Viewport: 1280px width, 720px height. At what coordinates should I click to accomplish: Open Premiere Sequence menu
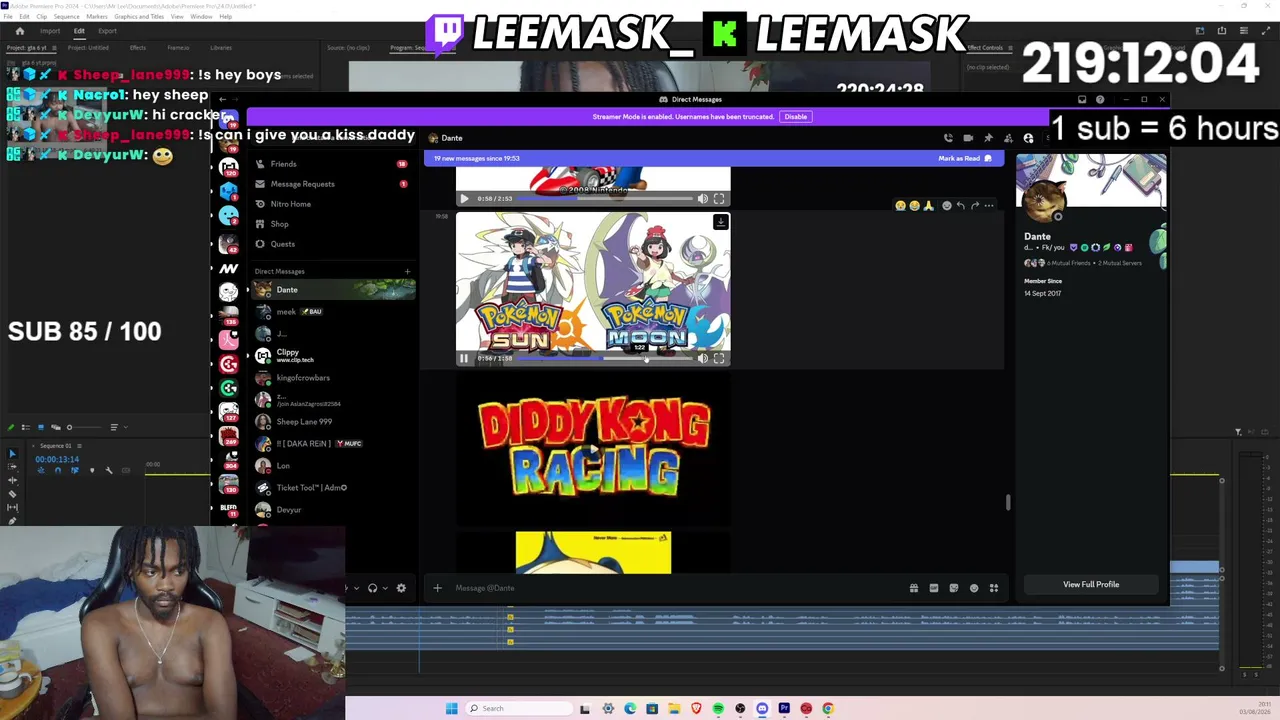pos(66,17)
